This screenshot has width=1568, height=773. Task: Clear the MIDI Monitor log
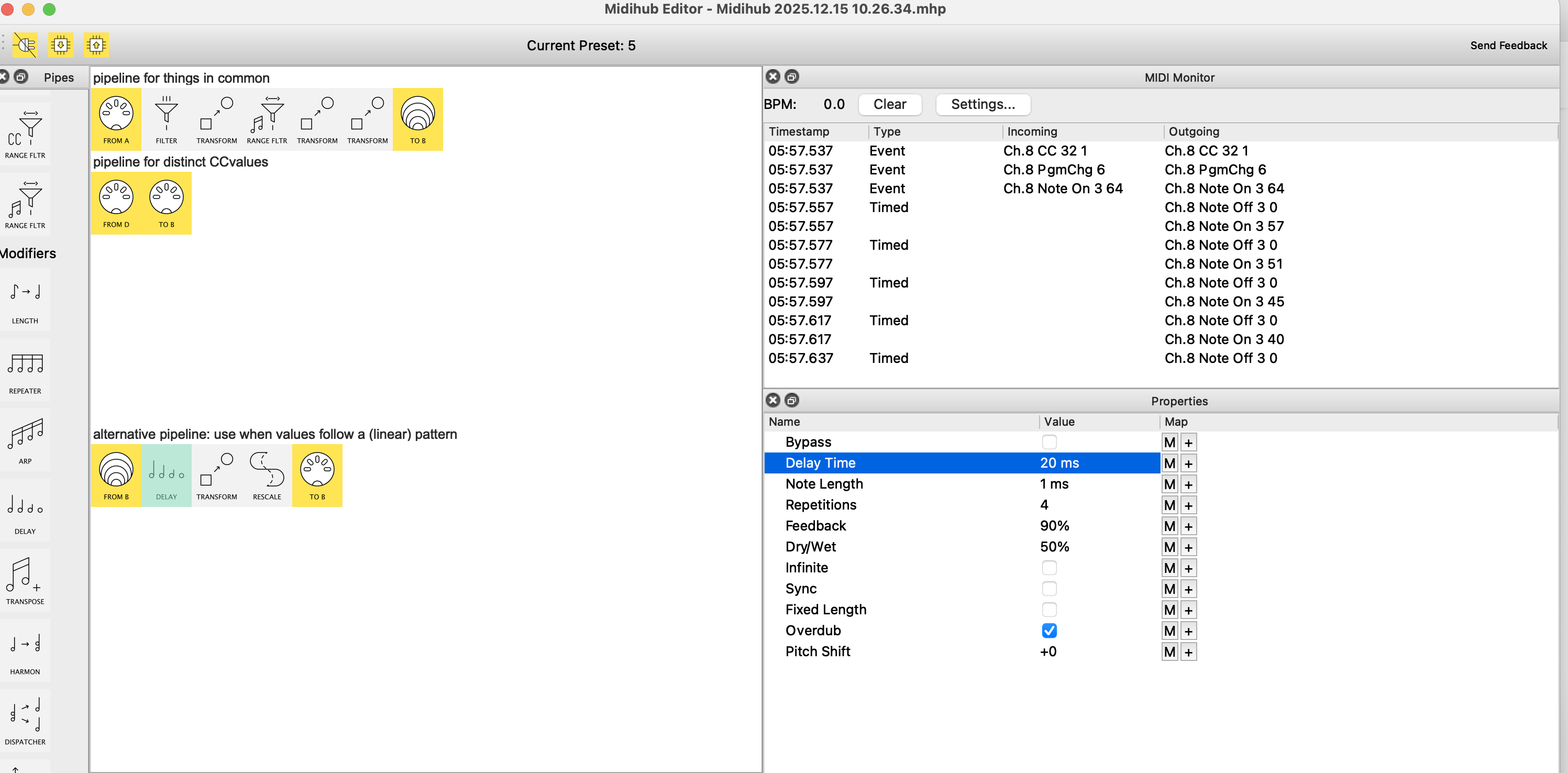click(889, 104)
